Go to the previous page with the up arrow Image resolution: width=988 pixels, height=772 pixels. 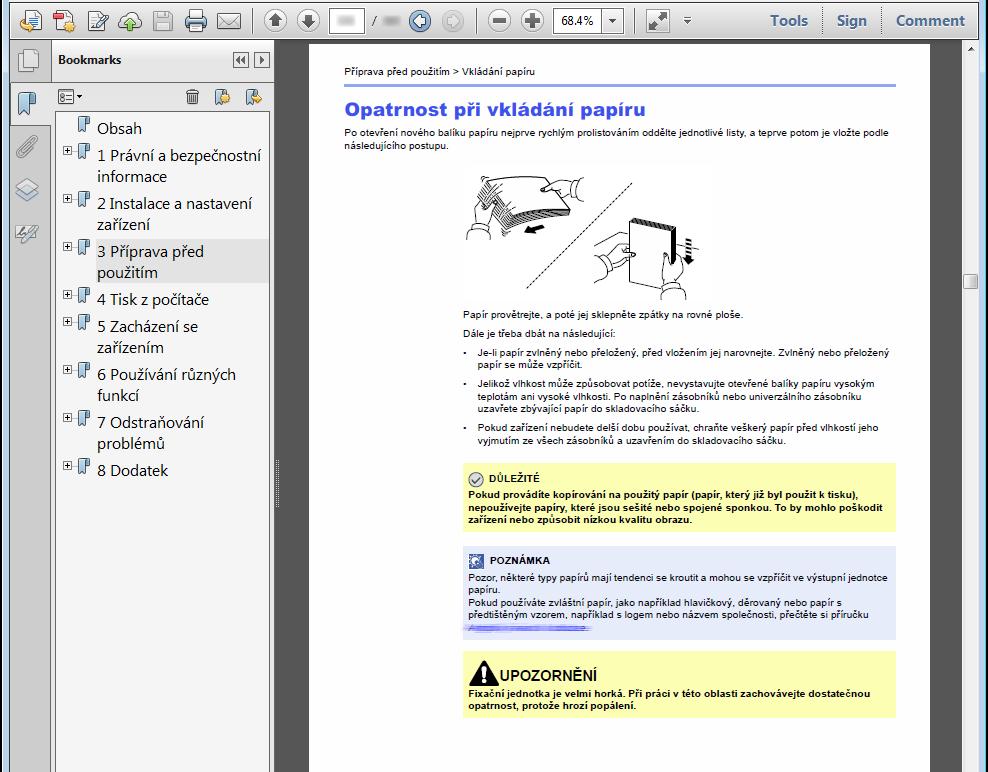coord(275,21)
